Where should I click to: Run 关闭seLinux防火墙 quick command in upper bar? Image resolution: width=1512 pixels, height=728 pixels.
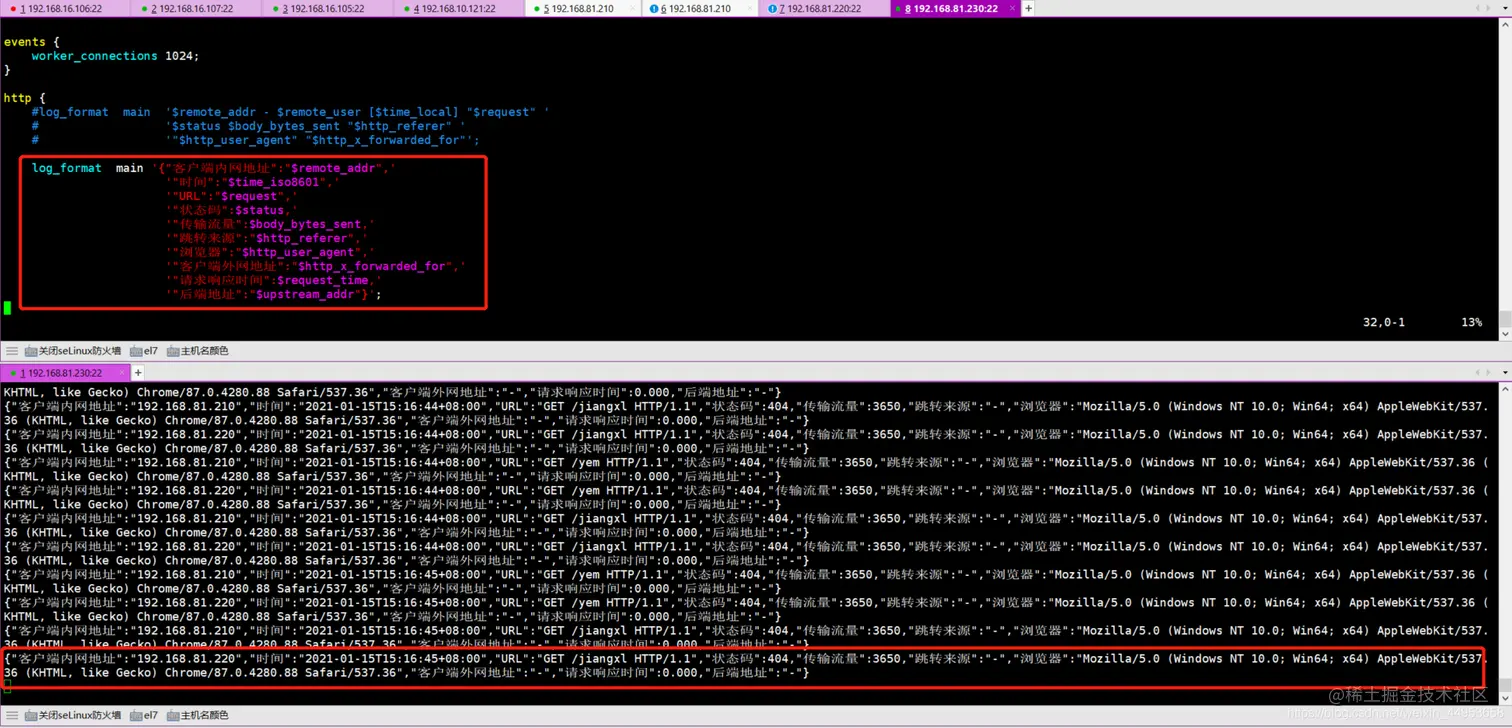coord(72,351)
